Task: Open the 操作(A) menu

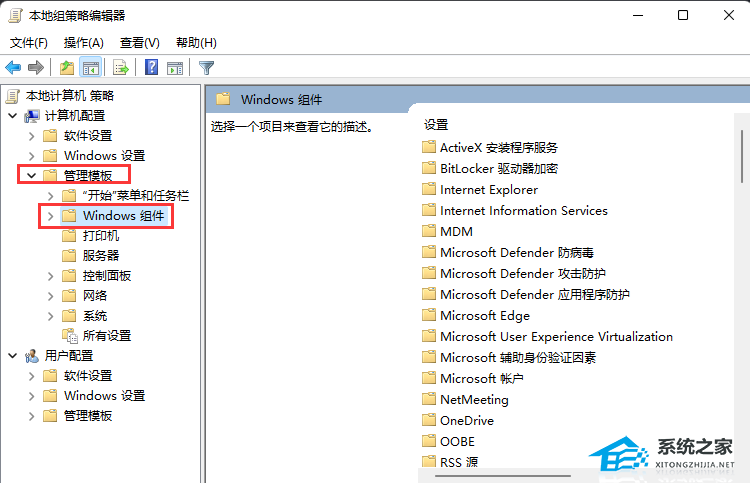Action: (83, 43)
